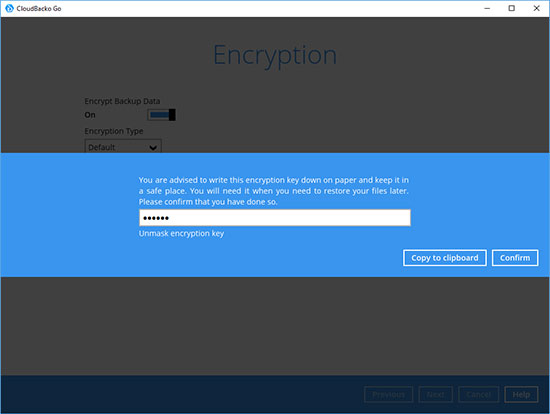Screen dimensions: 550x414
Task: Close the CloudBacko Go window
Action: point(536,8)
